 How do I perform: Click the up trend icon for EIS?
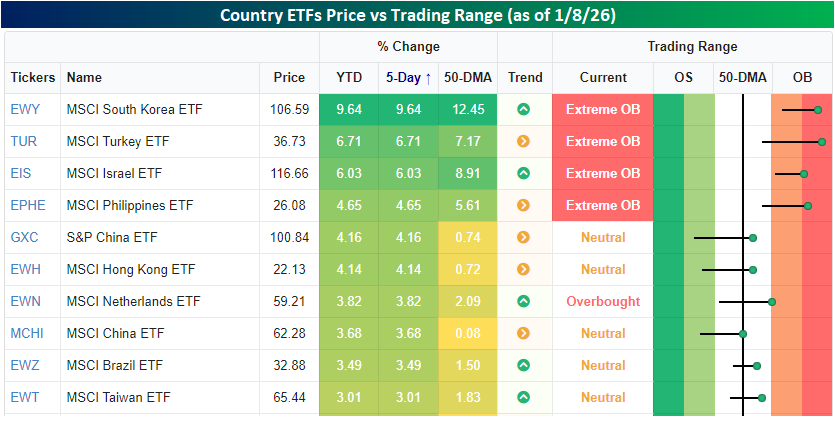click(x=523, y=173)
